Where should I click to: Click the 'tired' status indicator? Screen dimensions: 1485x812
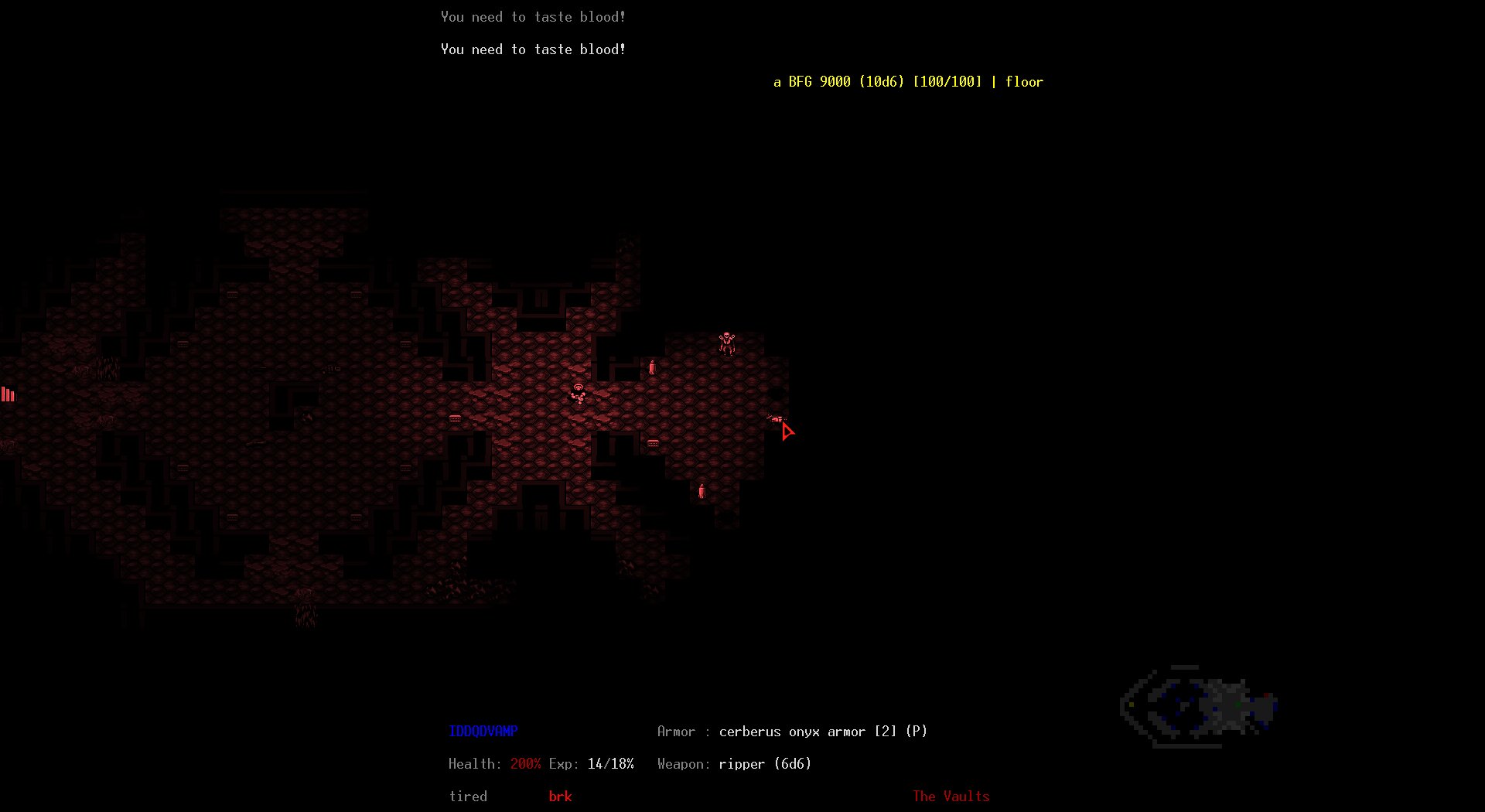[x=468, y=797]
